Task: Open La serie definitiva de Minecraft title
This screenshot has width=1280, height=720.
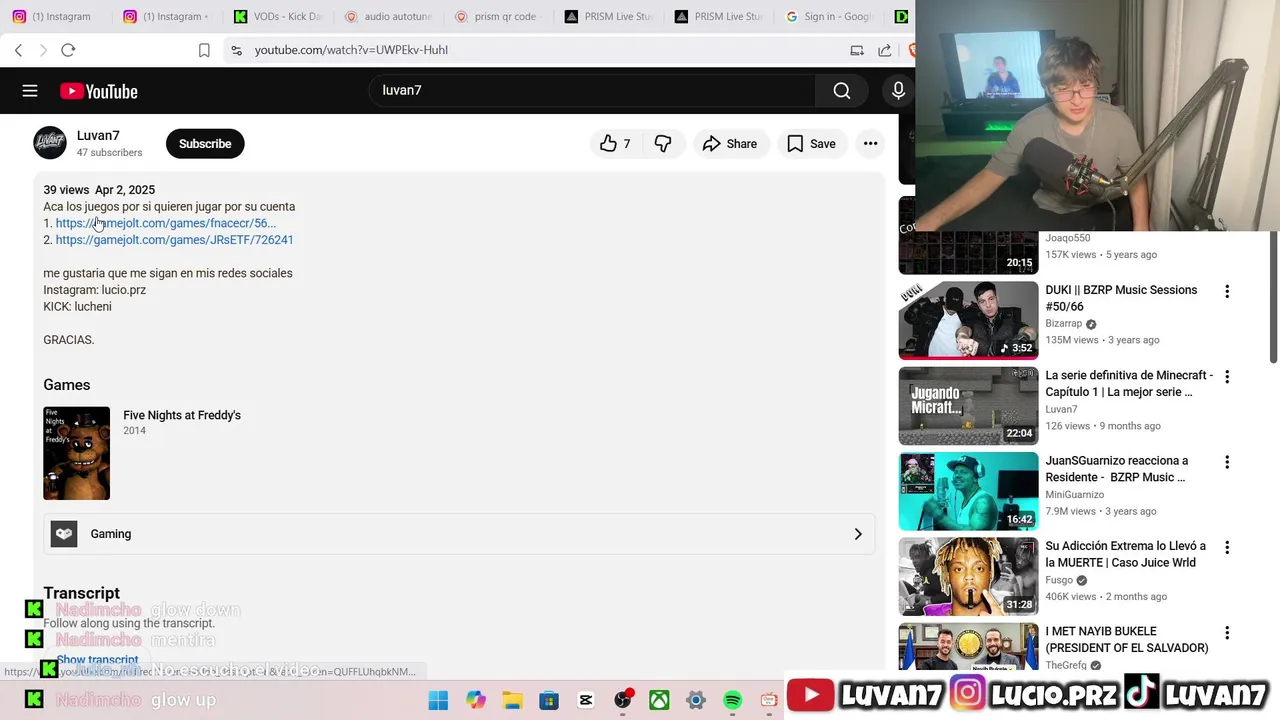Action: (x=1129, y=384)
